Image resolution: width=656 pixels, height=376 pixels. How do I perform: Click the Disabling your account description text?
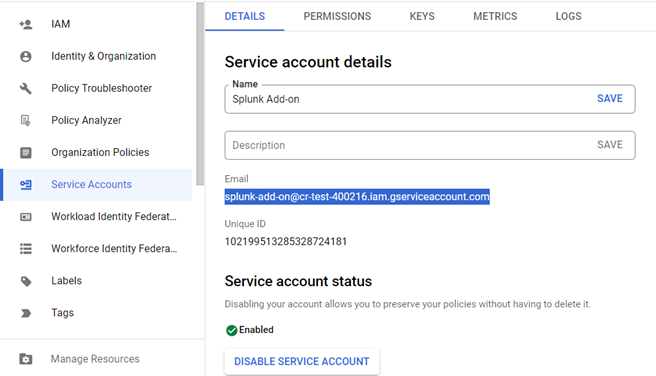point(407,304)
